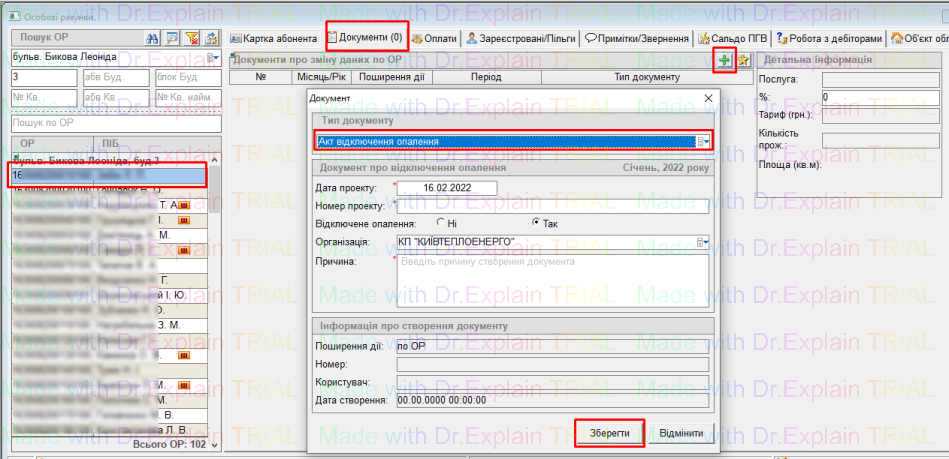The image size is (949, 459).
Task: Switch to the Оплати tab
Action: click(x=434, y=38)
